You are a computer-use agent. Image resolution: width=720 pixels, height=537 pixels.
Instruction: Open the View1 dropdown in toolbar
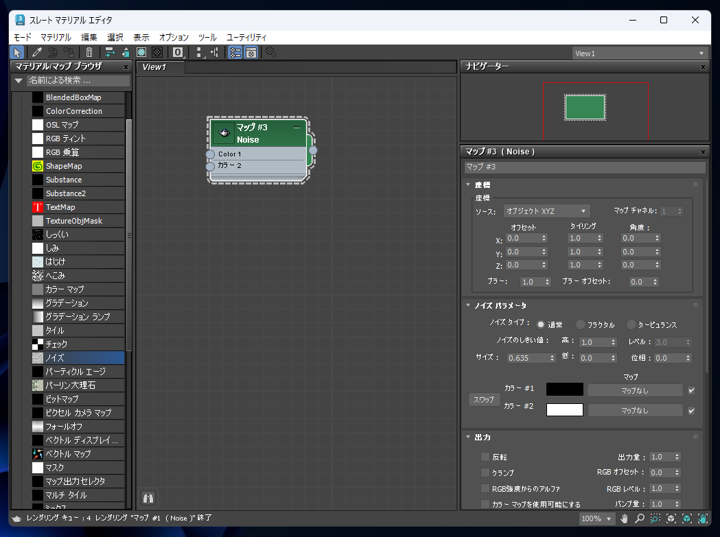click(x=639, y=53)
